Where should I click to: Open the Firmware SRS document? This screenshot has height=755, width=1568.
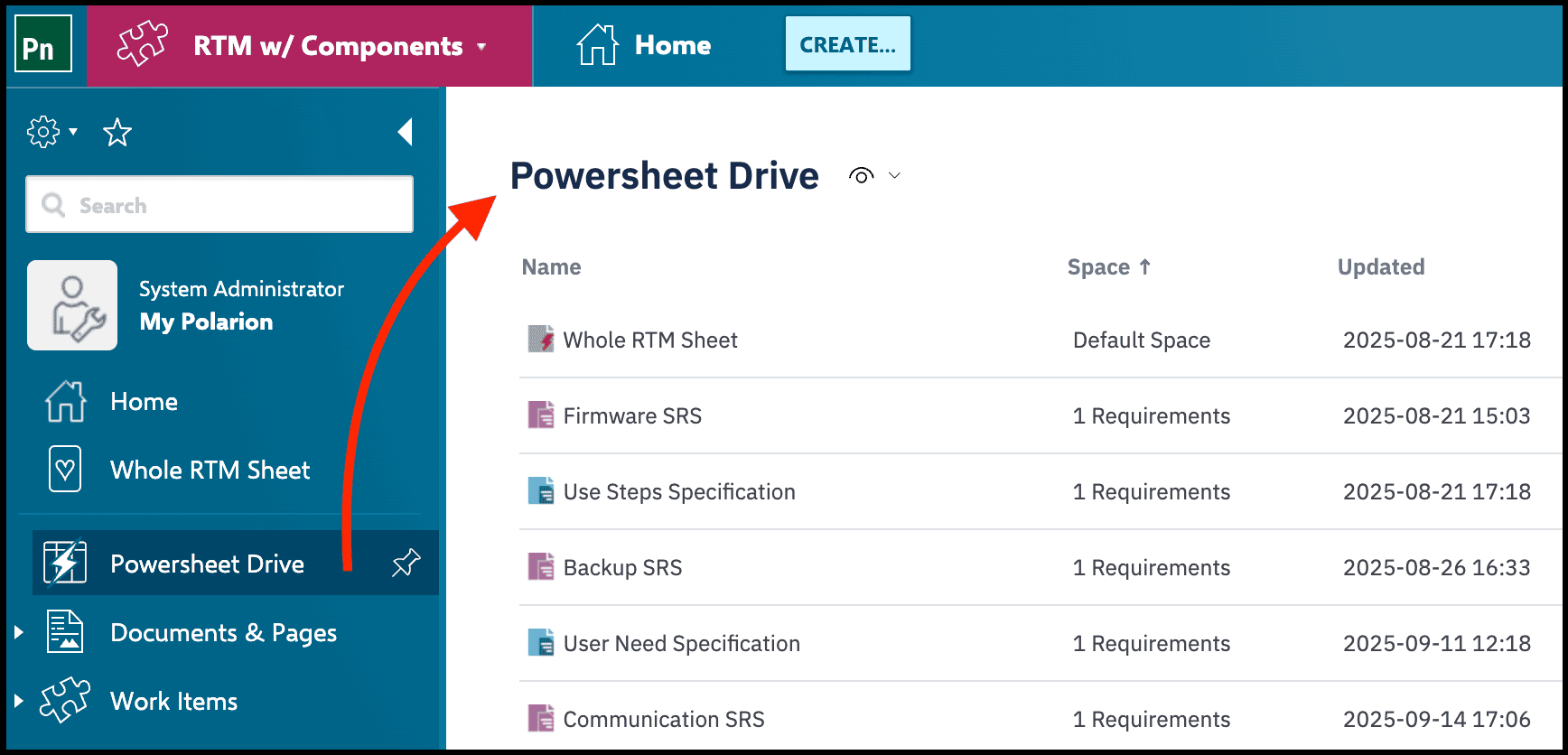coord(632,415)
